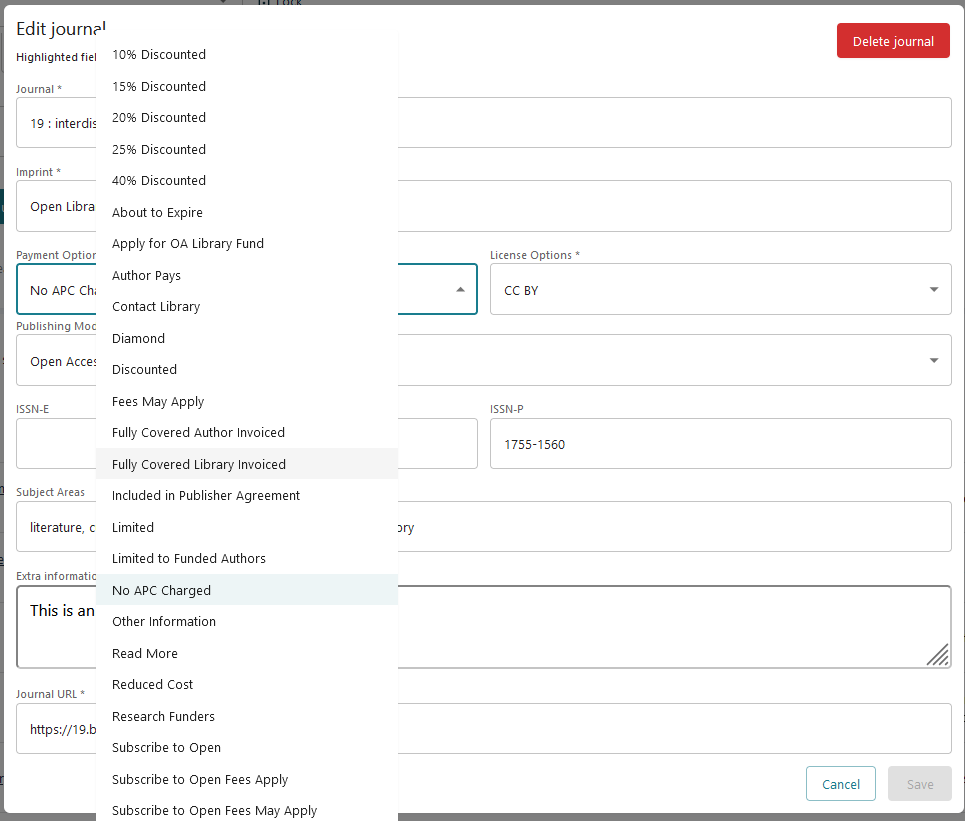Collapse the Payment Options dropdown with its arrow

[461, 289]
